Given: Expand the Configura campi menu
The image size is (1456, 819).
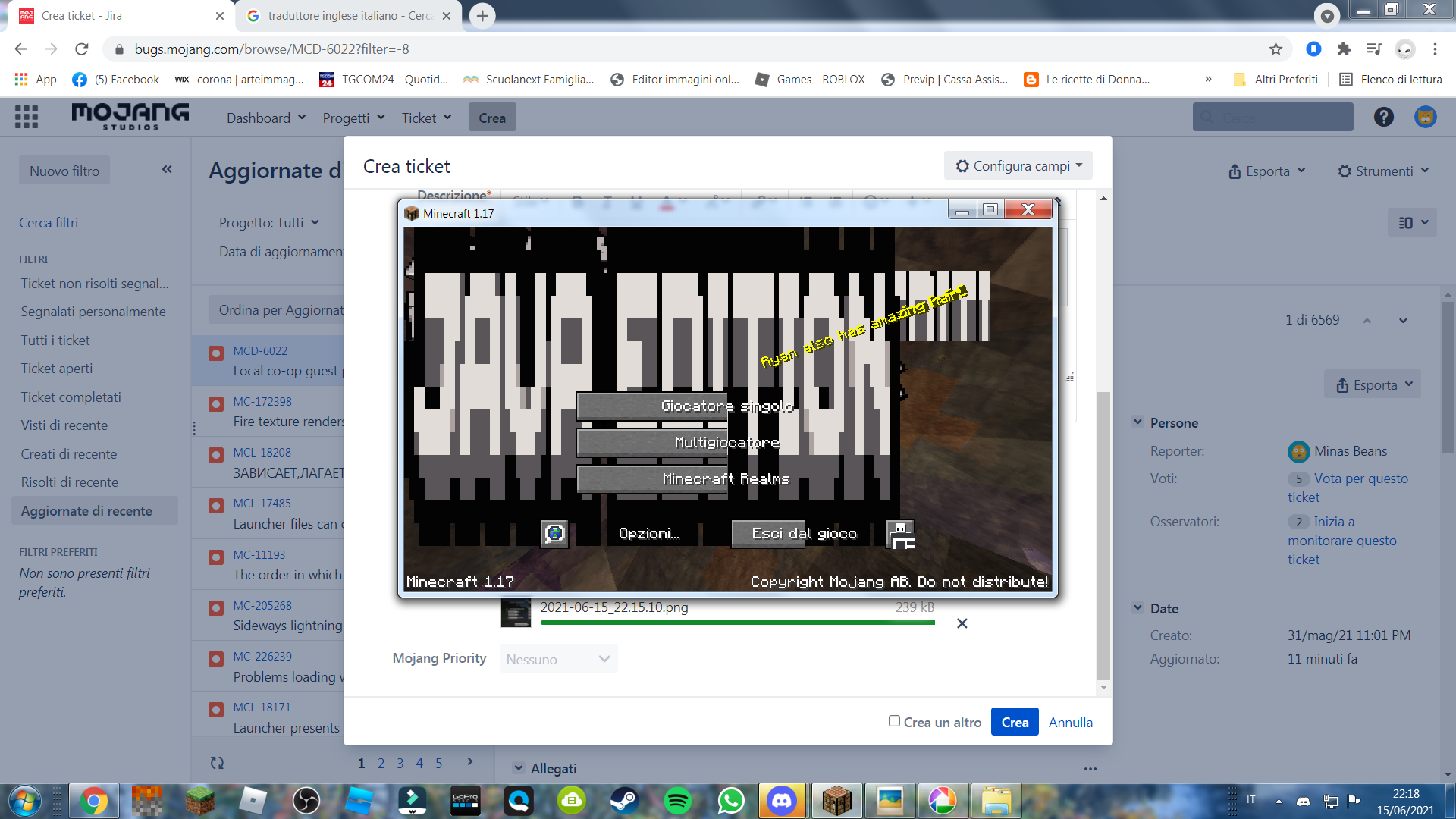Looking at the screenshot, I should click(1018, 166).
